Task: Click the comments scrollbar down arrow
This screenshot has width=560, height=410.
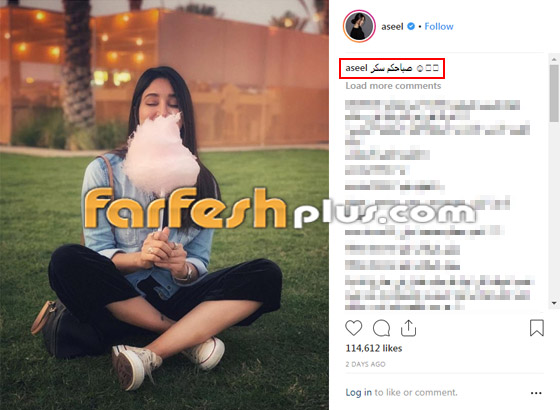Action: click(x=554, y=303)
